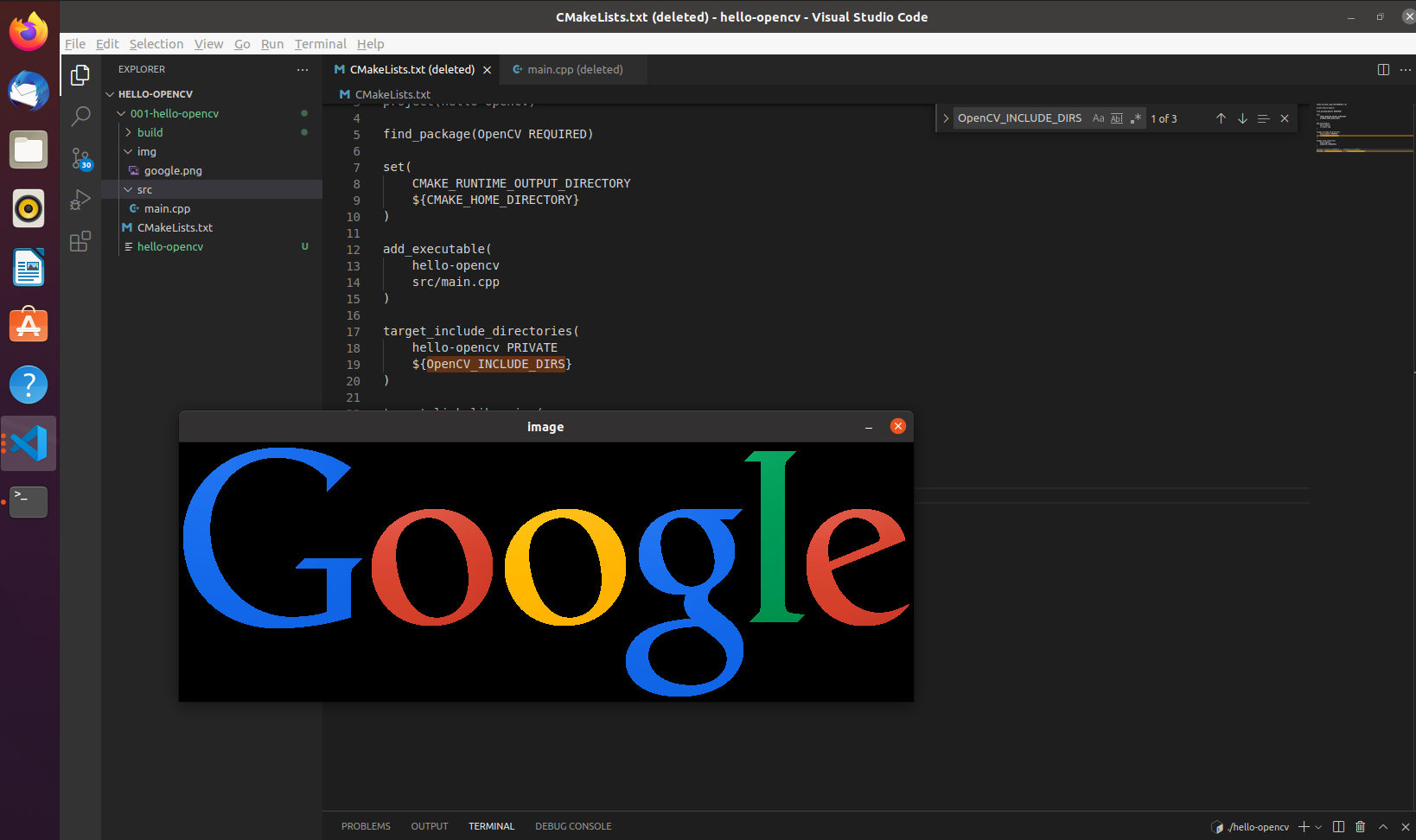
Task: Switch to main.cpp (deleted) tab
Action: coord(574,69)
